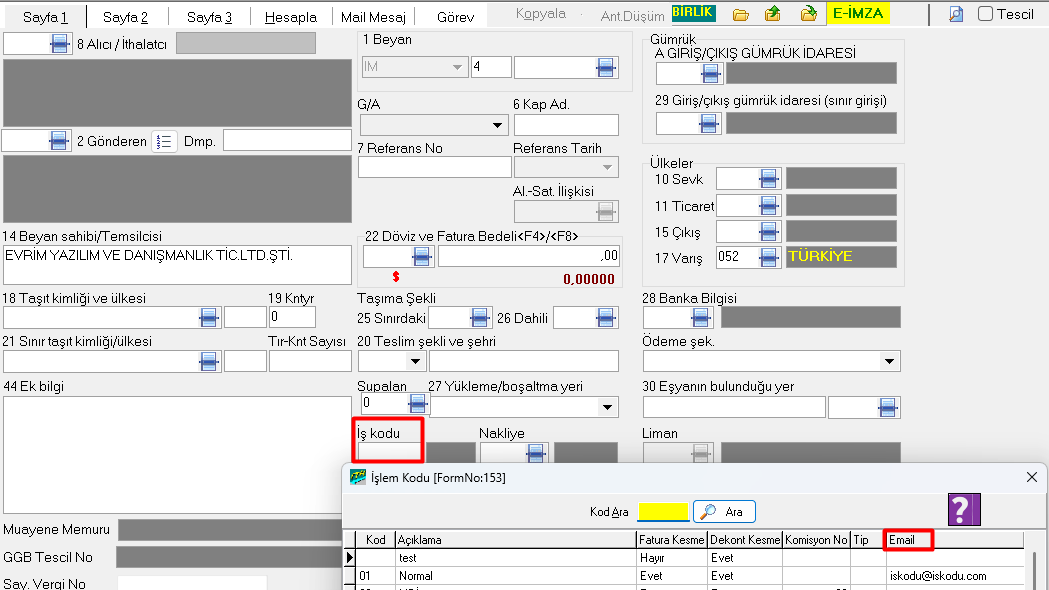Open lookup for 22 Döviz currency field
Image resolution: width=1049 pixels, height=590 pixels.
click(421, 257)
